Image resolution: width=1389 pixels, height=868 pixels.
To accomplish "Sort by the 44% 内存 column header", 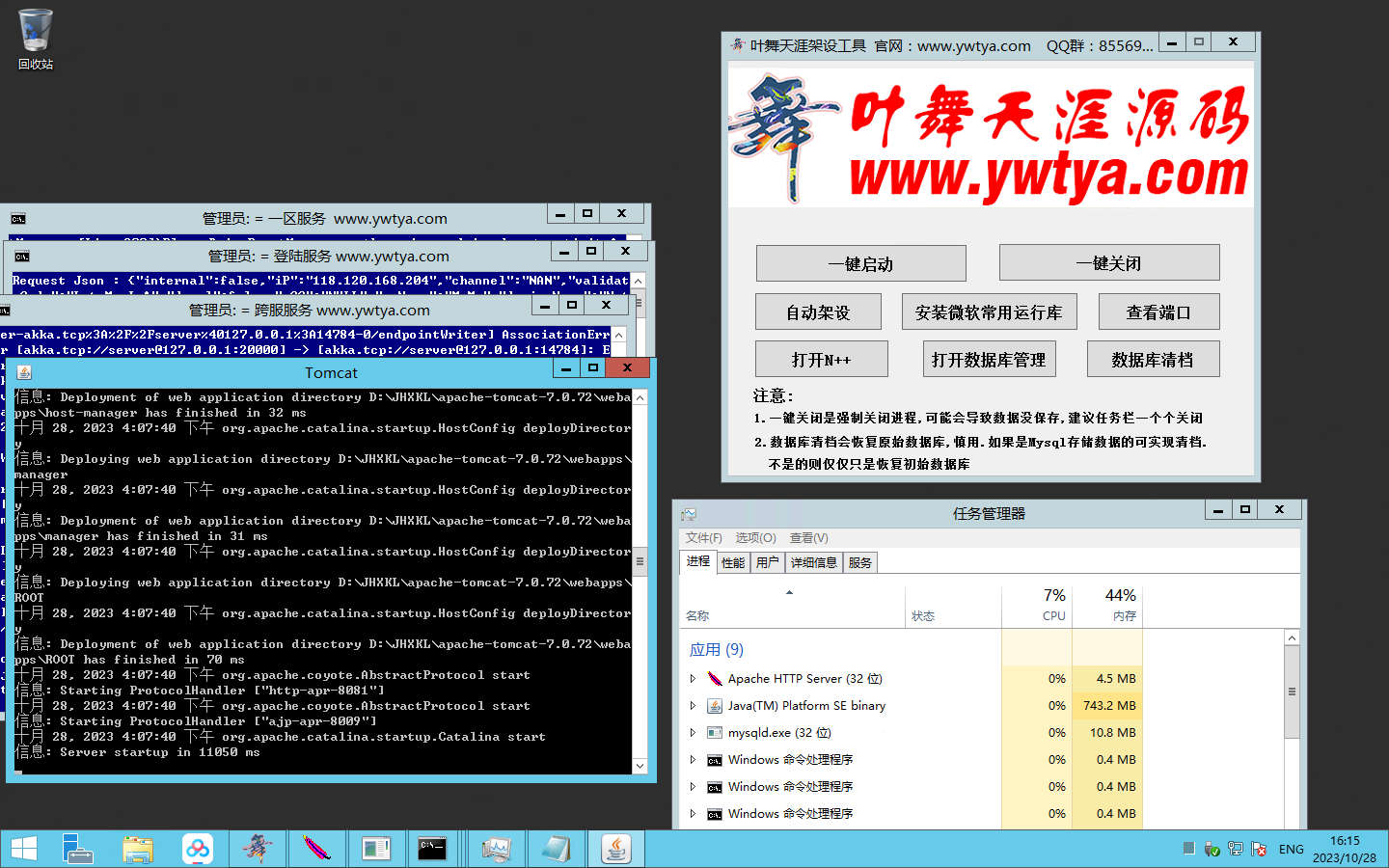I will pyautogui.click(x=1107, y=606).
